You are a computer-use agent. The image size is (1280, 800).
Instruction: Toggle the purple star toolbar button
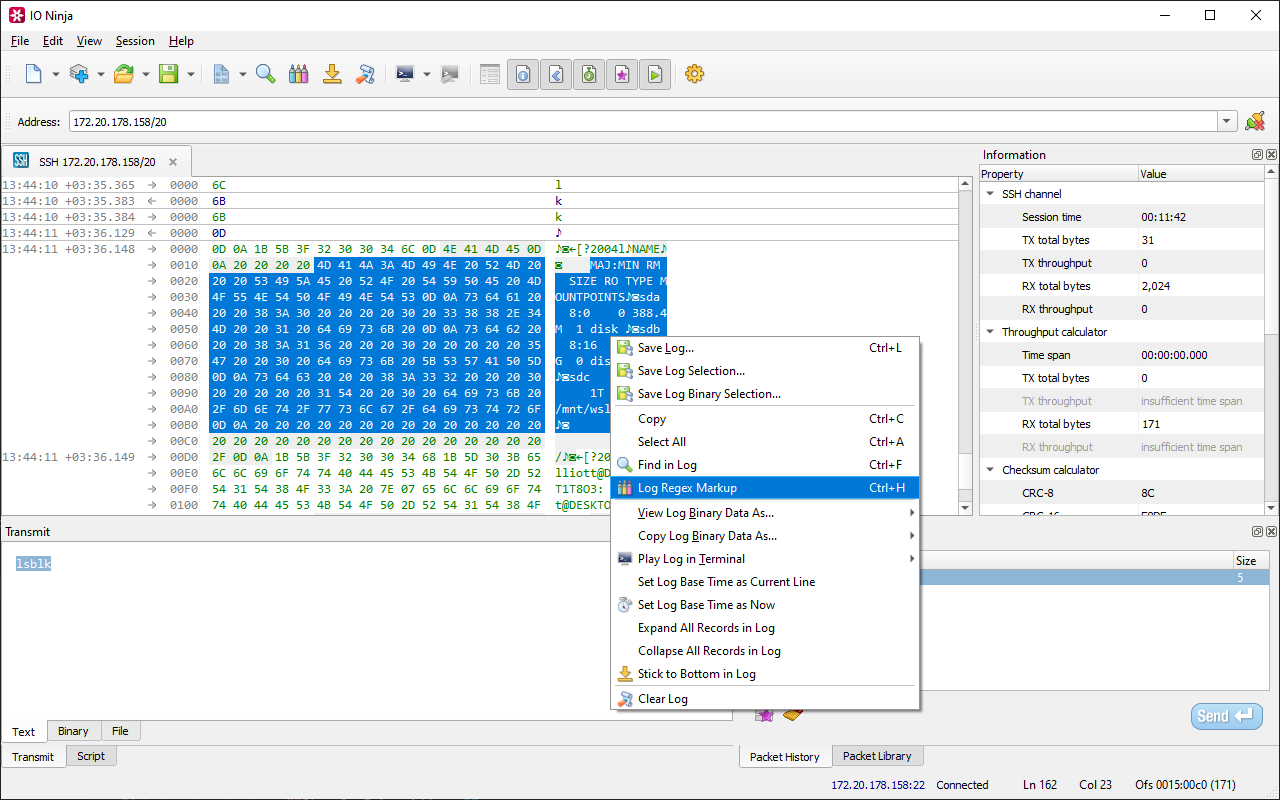coord(622,74)
